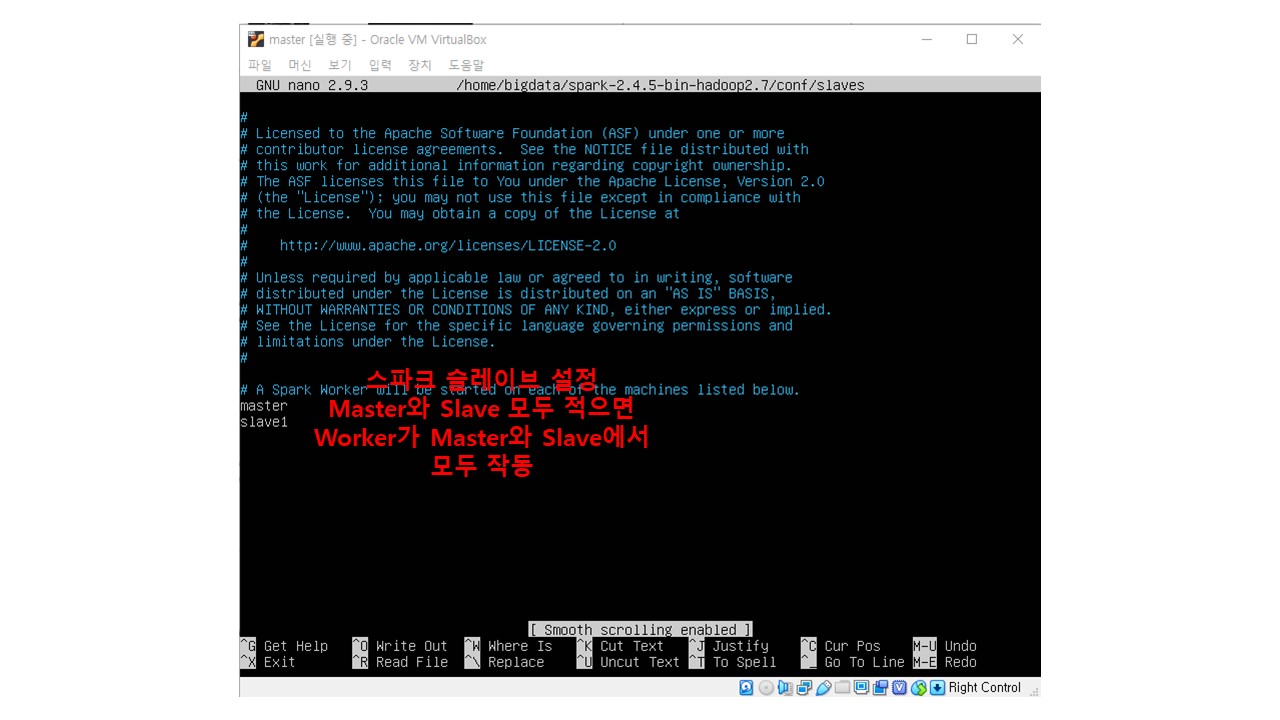1280x720 pixels.
Task: Click the VirtualBox window title icon
Action: click(x=256, y=39)
